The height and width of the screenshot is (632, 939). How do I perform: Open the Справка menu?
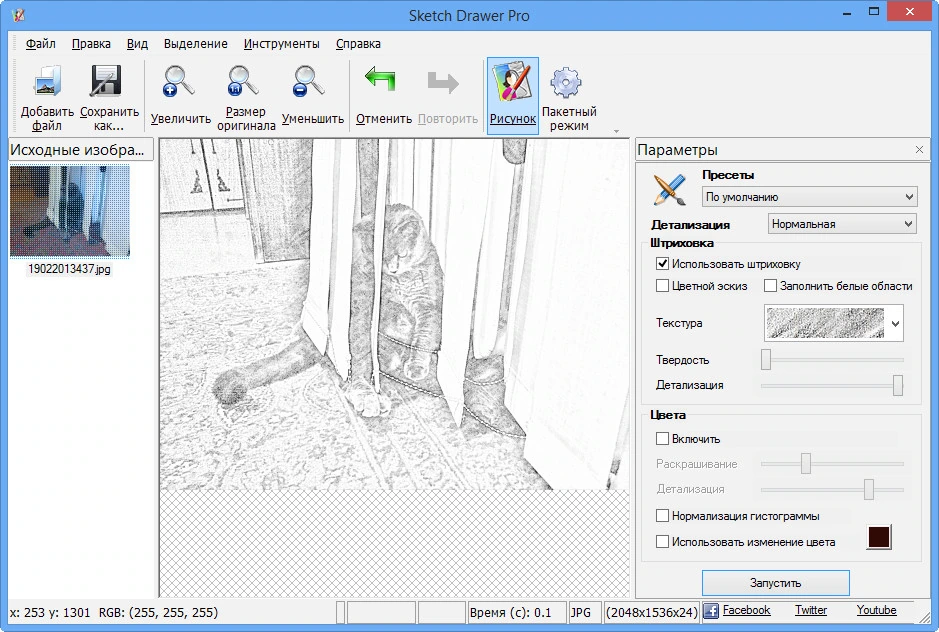(358, 44)
